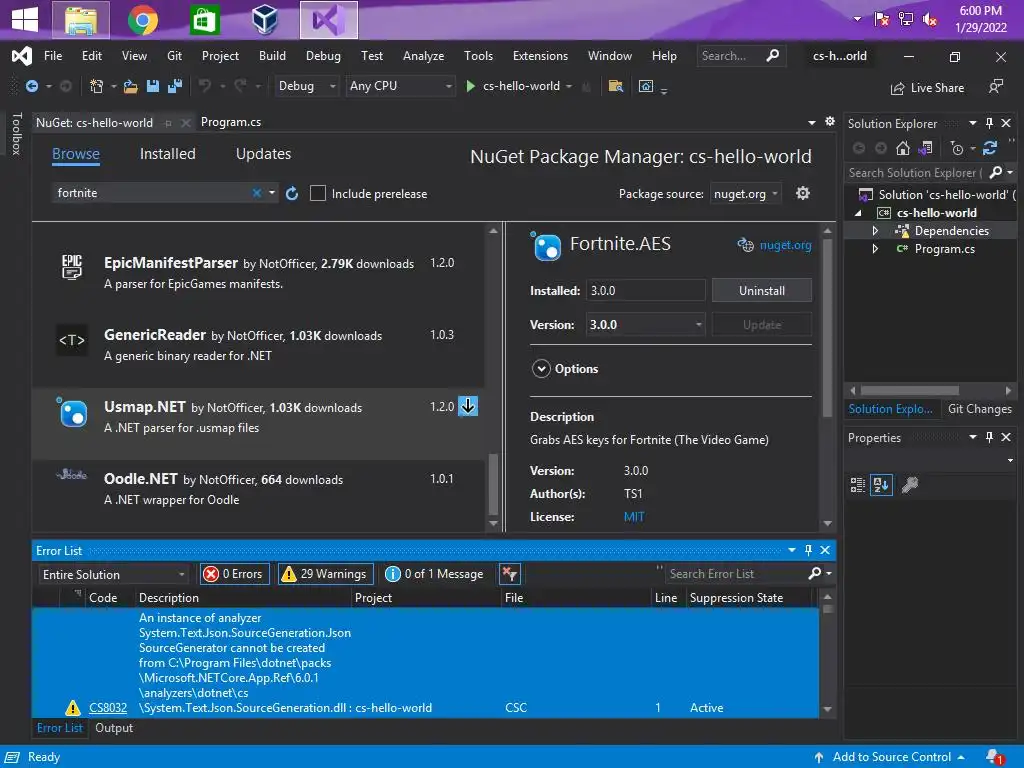Open NuGet package source settings gear

(803, 193)
